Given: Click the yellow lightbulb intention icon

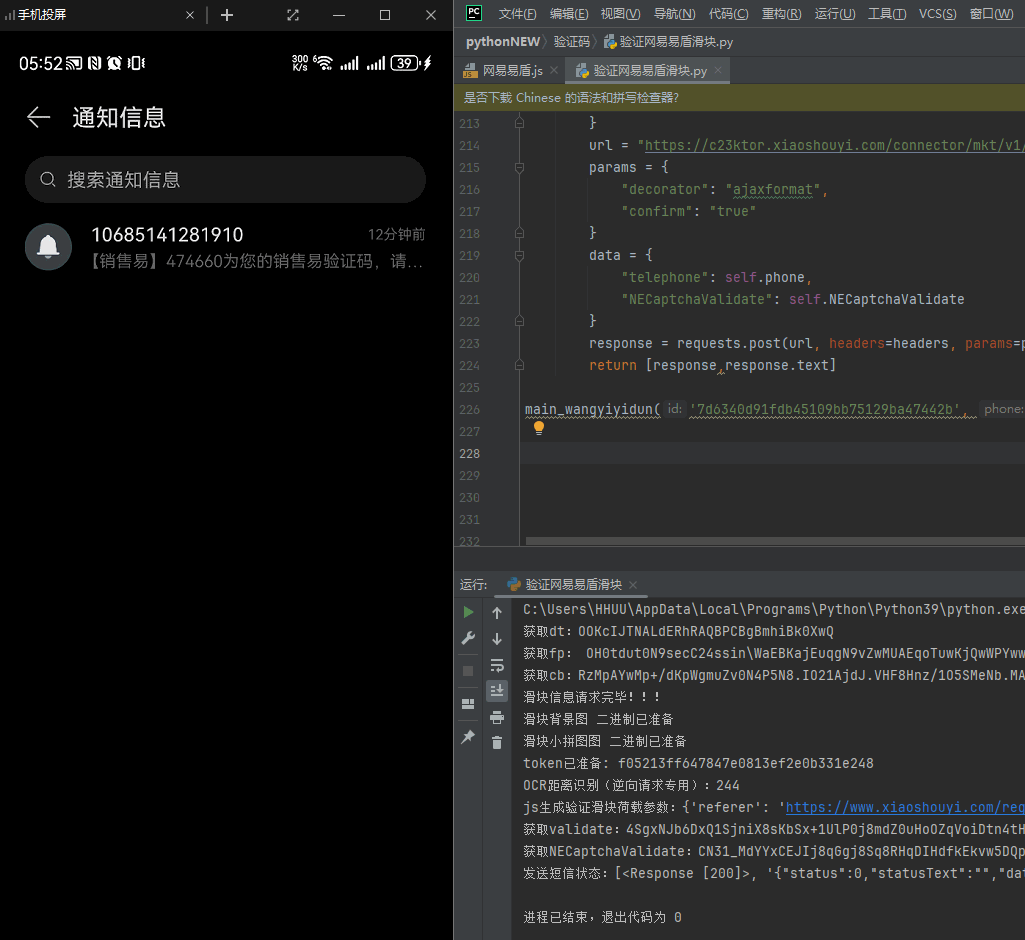Looking at the screenshot, I should pyautogui.click(x=539, y=427).
